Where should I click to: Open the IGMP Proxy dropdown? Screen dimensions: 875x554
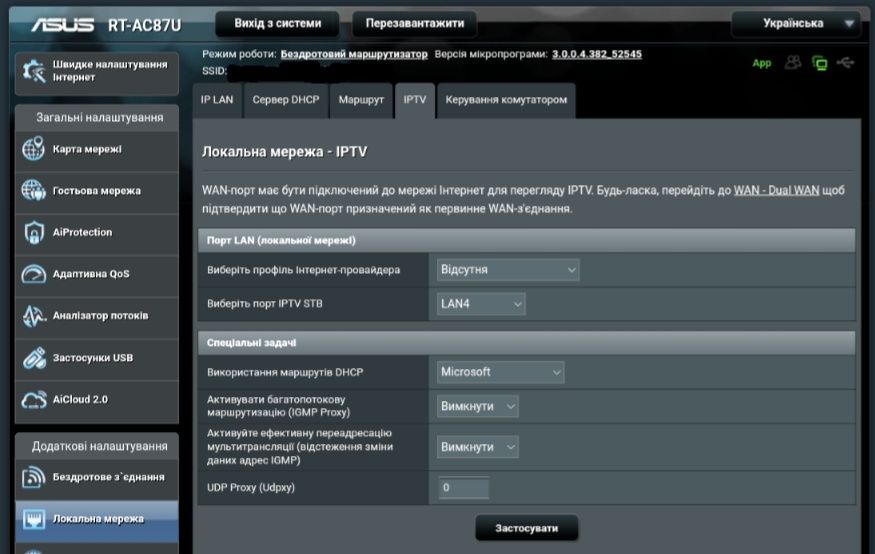point(478,406)
